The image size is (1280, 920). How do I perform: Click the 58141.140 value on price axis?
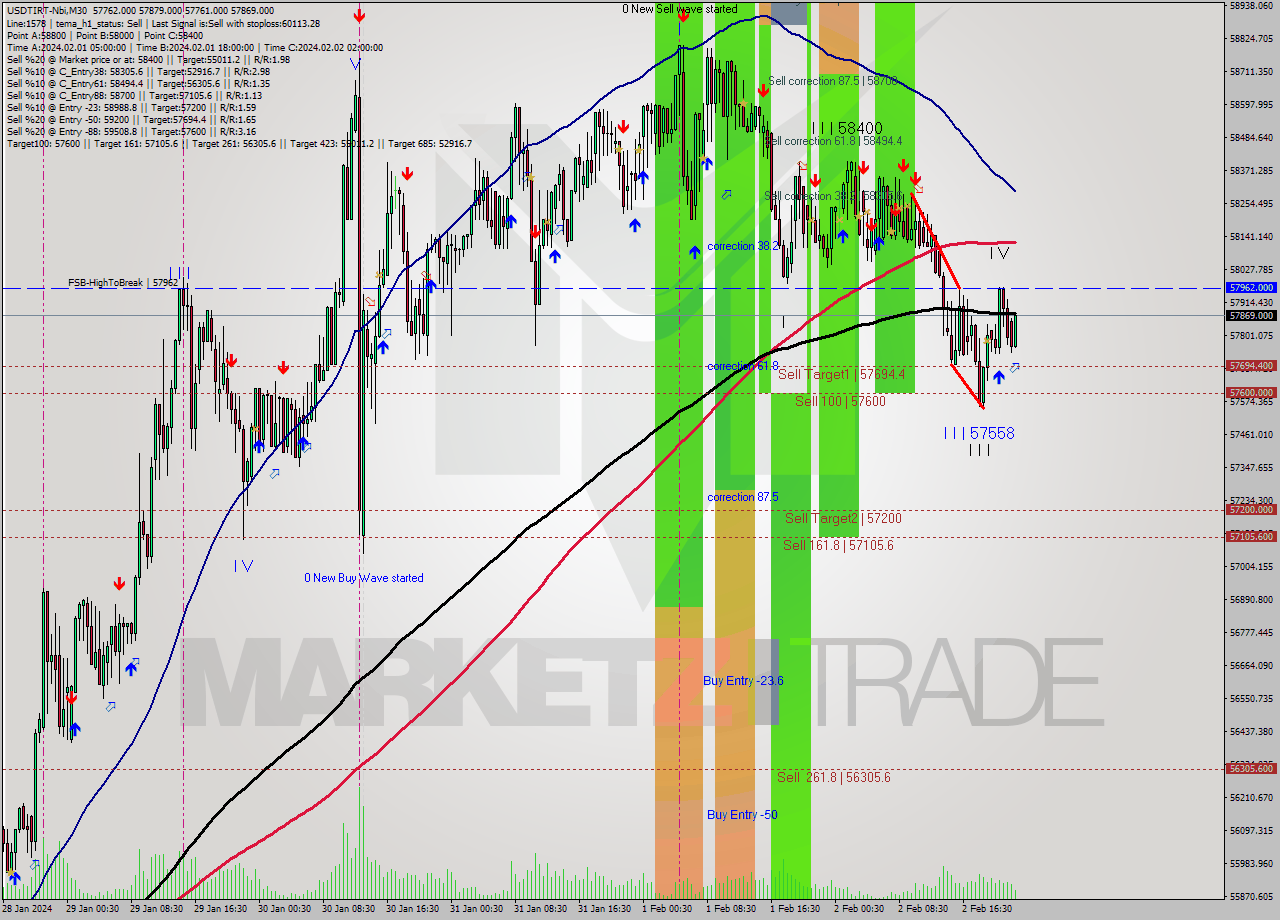[x=1251, y=237]
